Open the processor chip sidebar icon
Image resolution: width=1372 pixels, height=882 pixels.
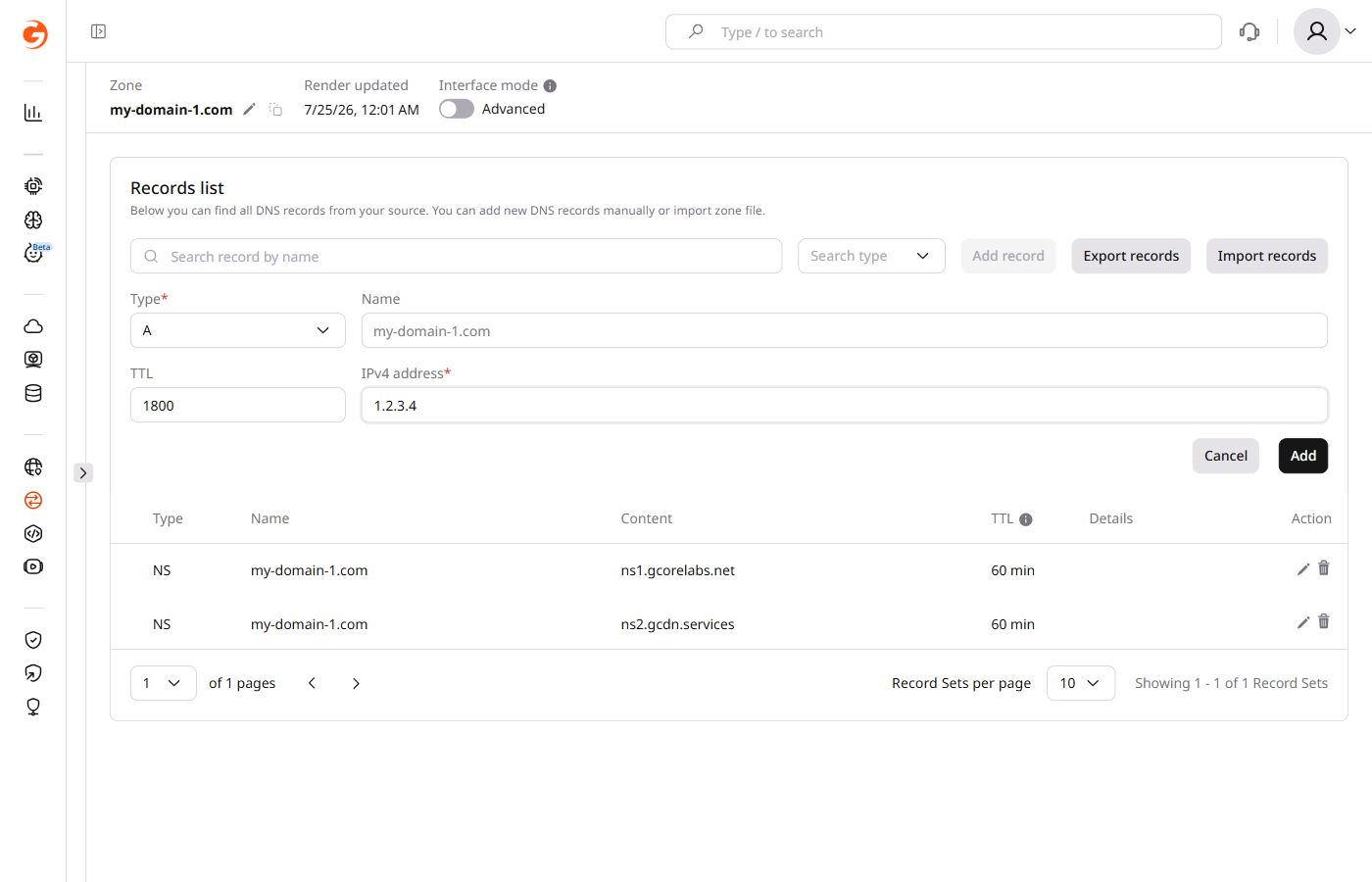click(33, 186)
